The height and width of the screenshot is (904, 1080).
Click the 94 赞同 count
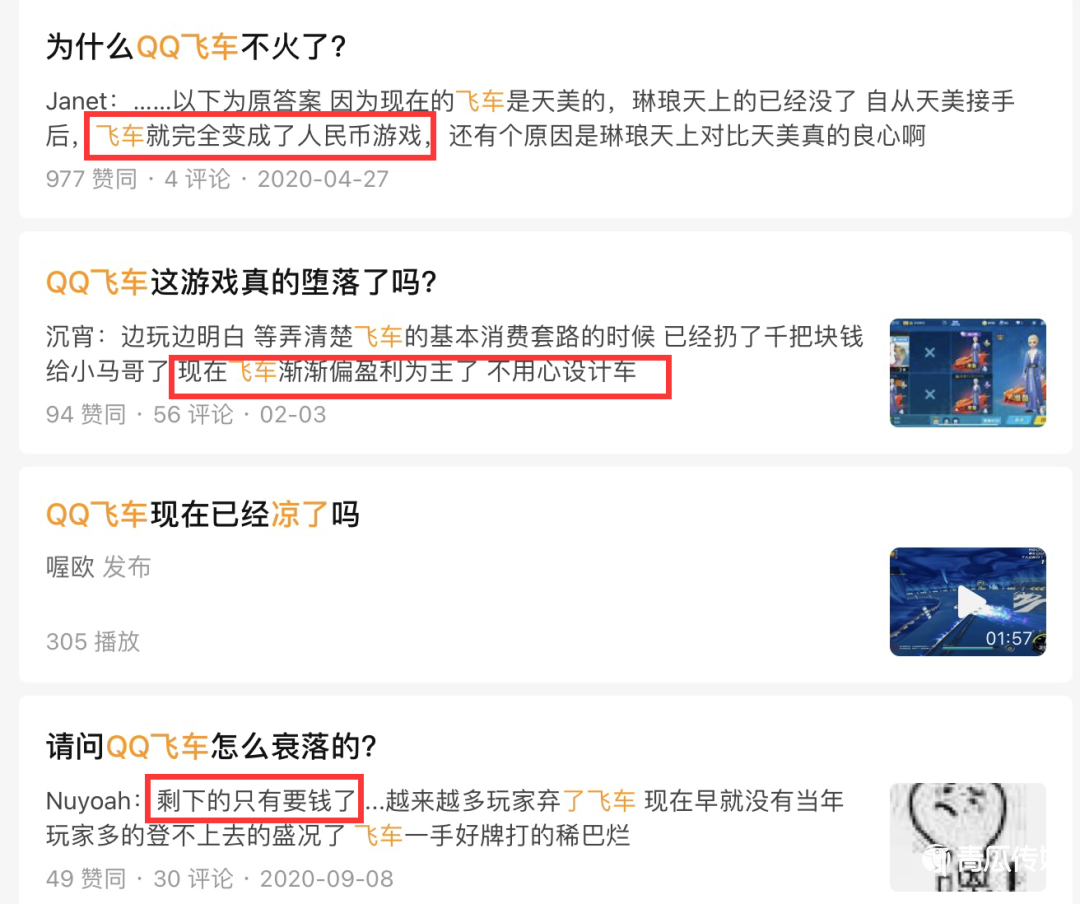point(86,415)
